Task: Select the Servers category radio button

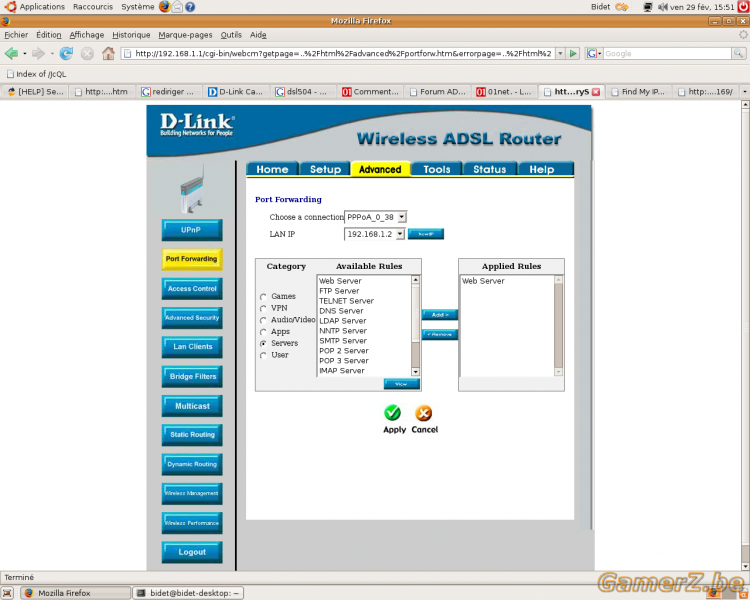Action: (263, 344)
